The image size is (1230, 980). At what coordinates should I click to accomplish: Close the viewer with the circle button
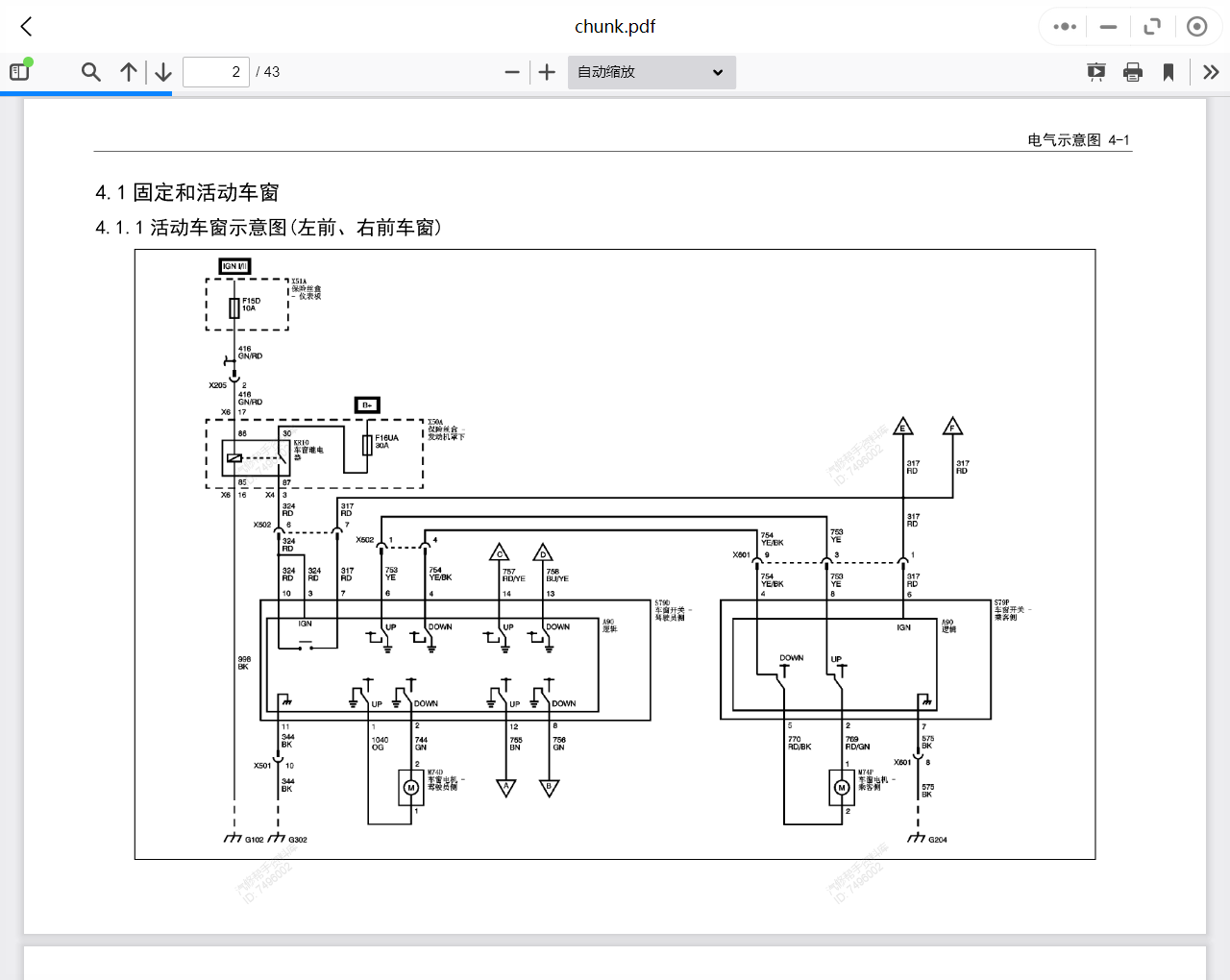click(1196, 27)
